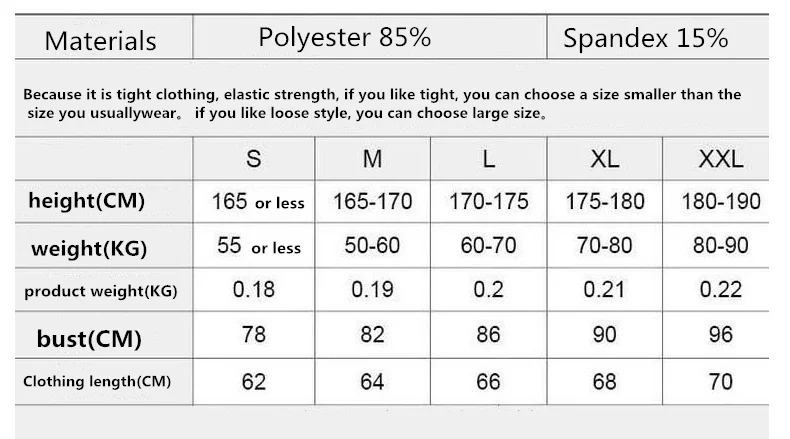The width and height of the screenshot is (790, 439).
Task: Click the 180-190 height cell
Action: [716, 201]
